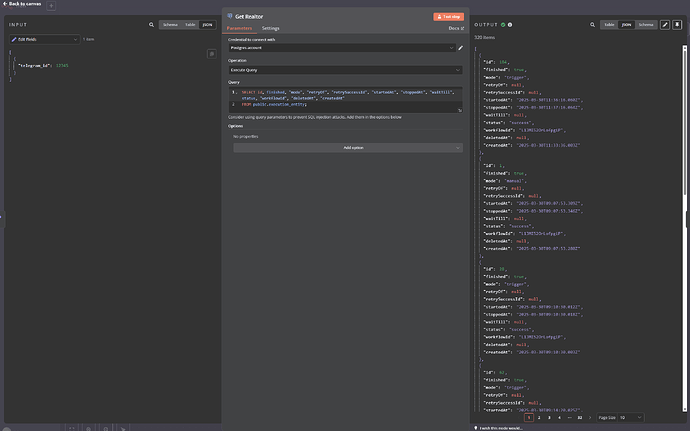Viewport: 690px width, 431px height.
Task: Add new tab with plus icon
Action: pyautogui.click(x=51, y=6)
